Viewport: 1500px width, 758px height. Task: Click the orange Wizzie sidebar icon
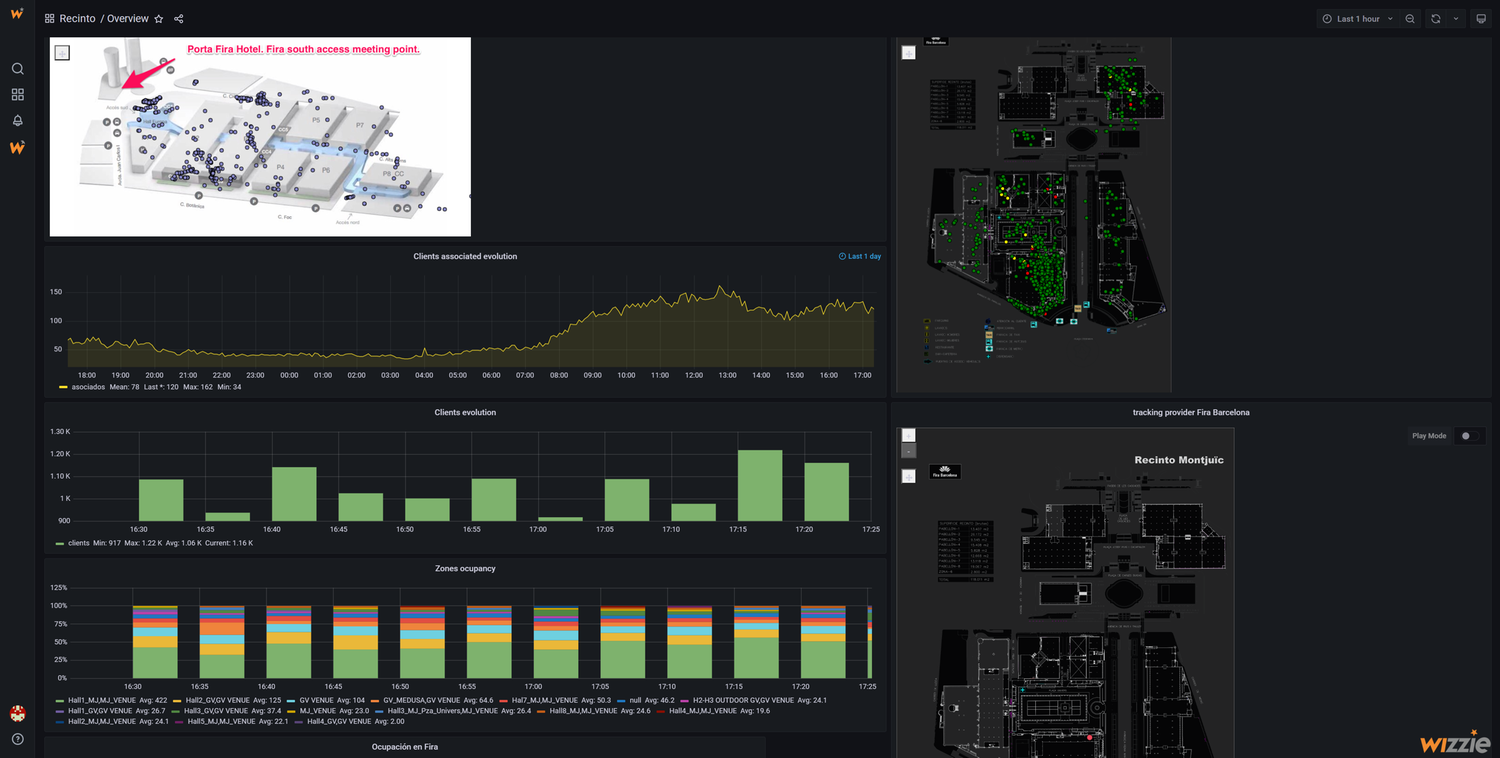point(16,147)
